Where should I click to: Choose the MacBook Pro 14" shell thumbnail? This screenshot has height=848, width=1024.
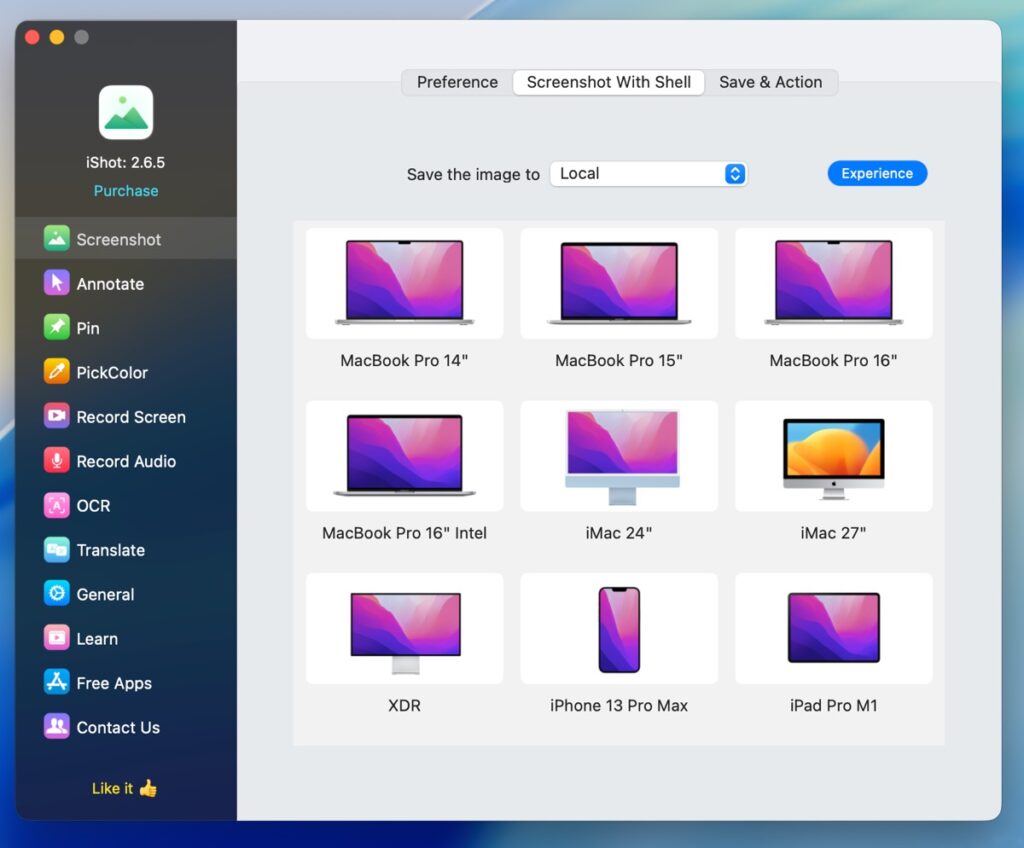click(404, 284)
